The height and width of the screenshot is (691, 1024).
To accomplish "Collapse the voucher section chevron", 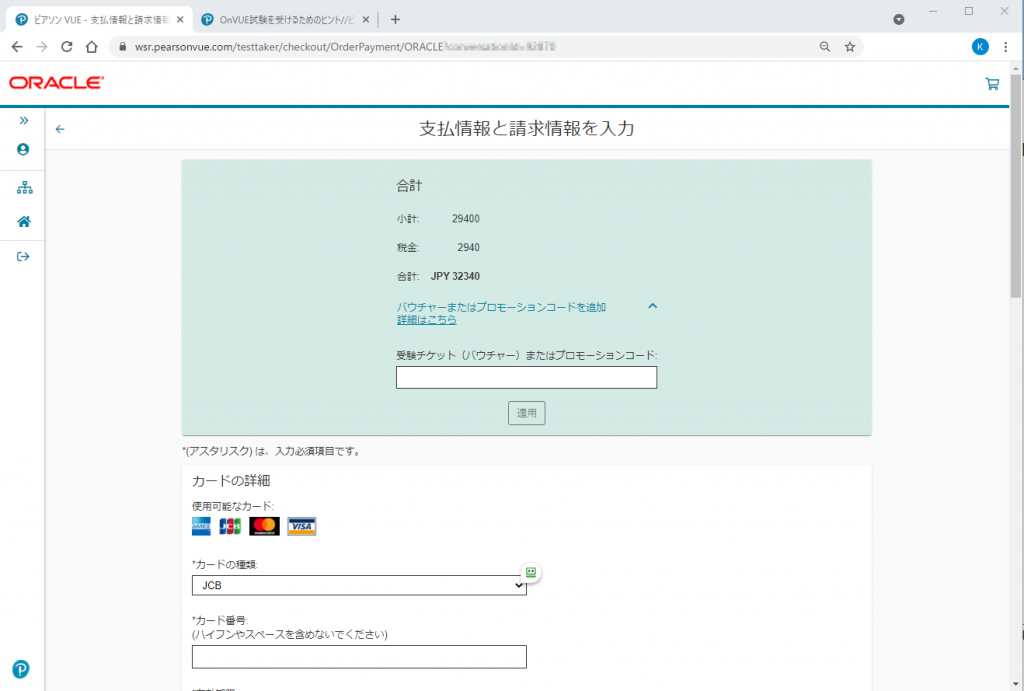I will coord(652,306).
